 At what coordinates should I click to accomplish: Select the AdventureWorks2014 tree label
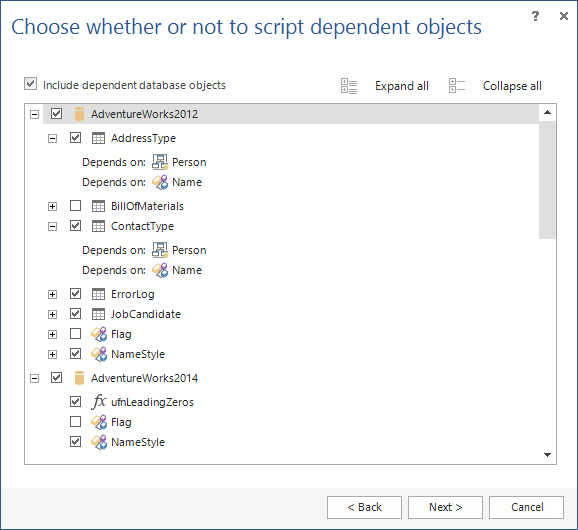point(144,378)
